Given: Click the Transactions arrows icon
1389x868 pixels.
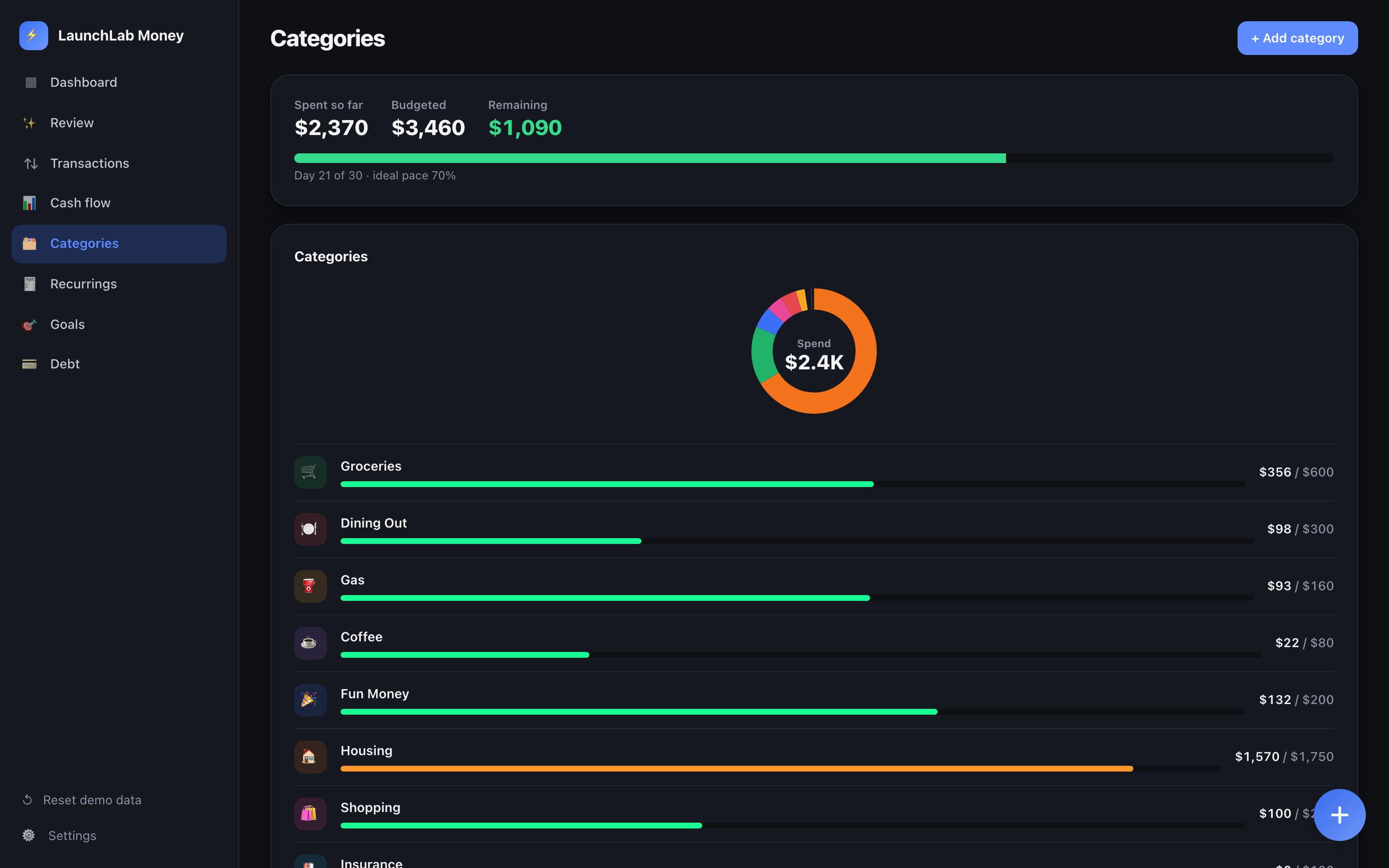Looking at the screenshot, I should coord(30,163).
